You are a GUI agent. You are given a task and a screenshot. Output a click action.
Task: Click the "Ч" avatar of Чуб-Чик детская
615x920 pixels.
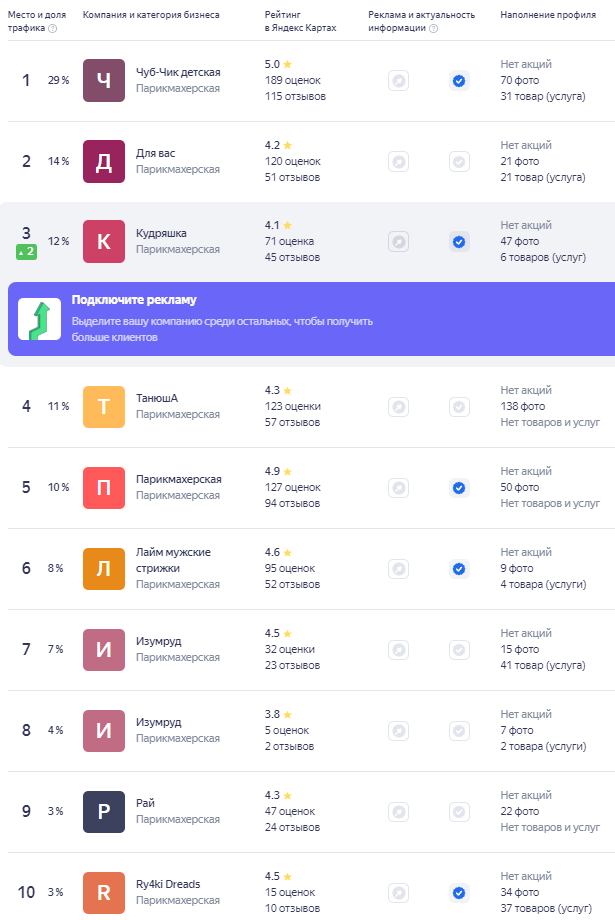(x=104, y=80)
